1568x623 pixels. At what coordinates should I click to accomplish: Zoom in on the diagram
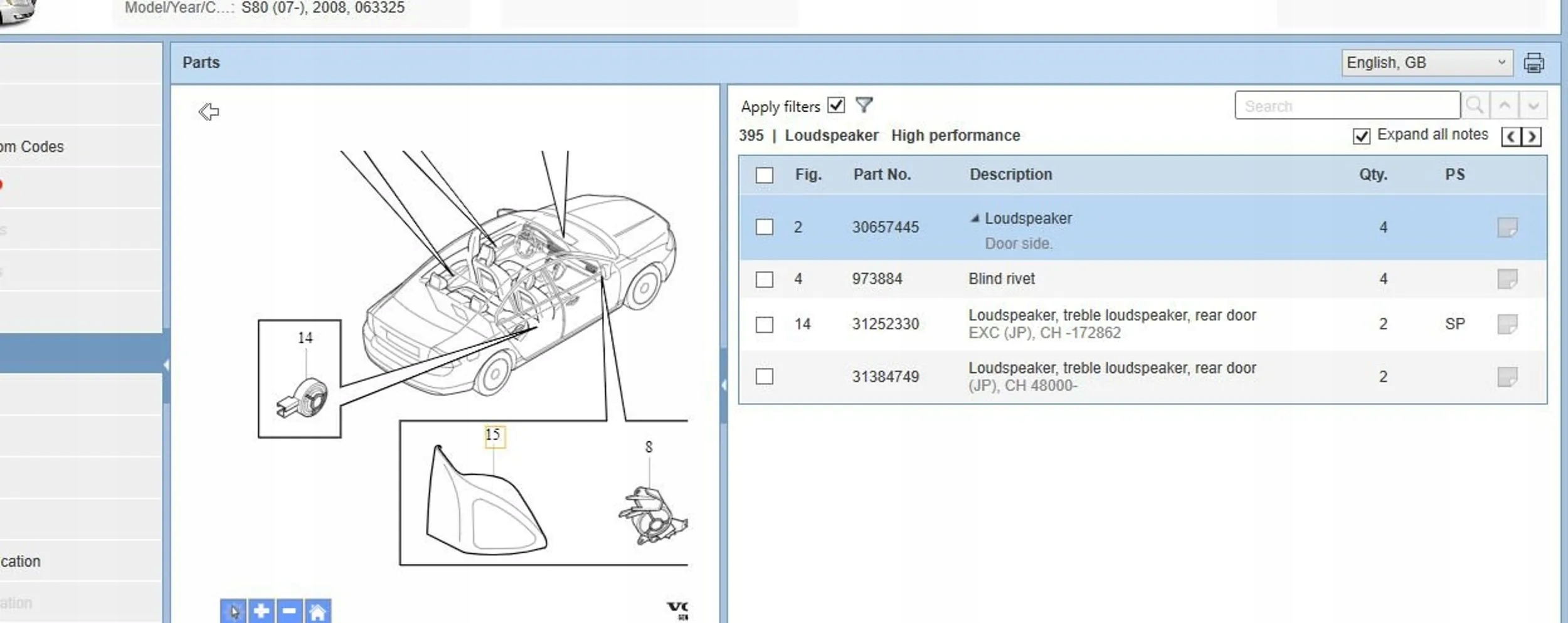coord(262,610)
